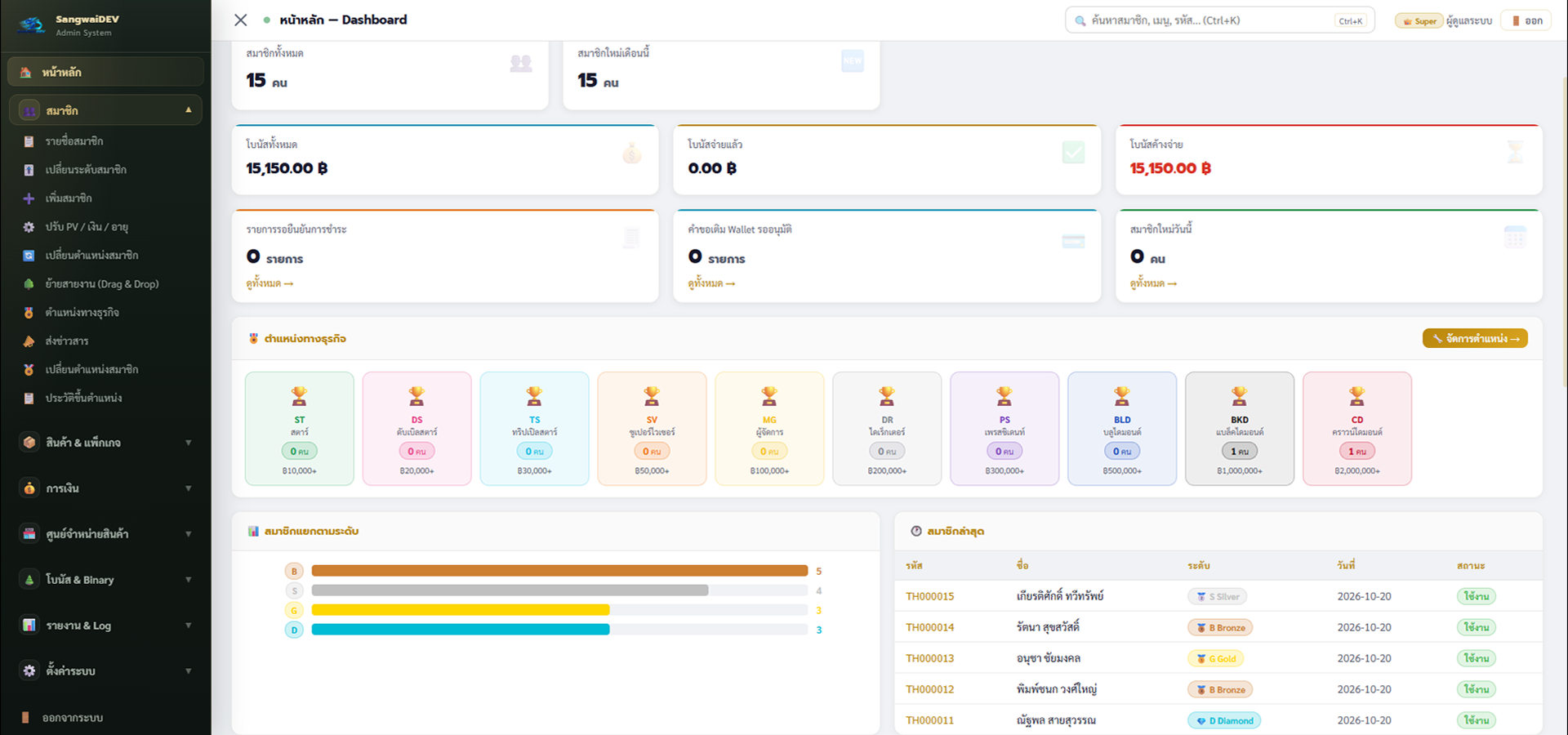Click the 15,150.00 ฿ pending bonus value
1568x735 pixels.
point(1170,168)
